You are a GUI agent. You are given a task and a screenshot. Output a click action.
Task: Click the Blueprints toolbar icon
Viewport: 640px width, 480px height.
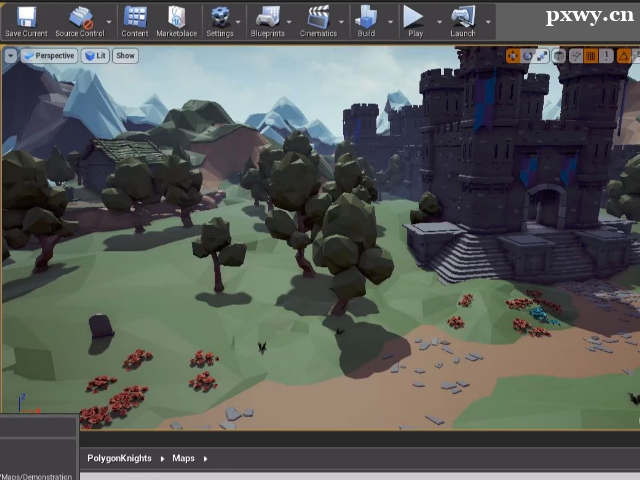click(267, 20)
